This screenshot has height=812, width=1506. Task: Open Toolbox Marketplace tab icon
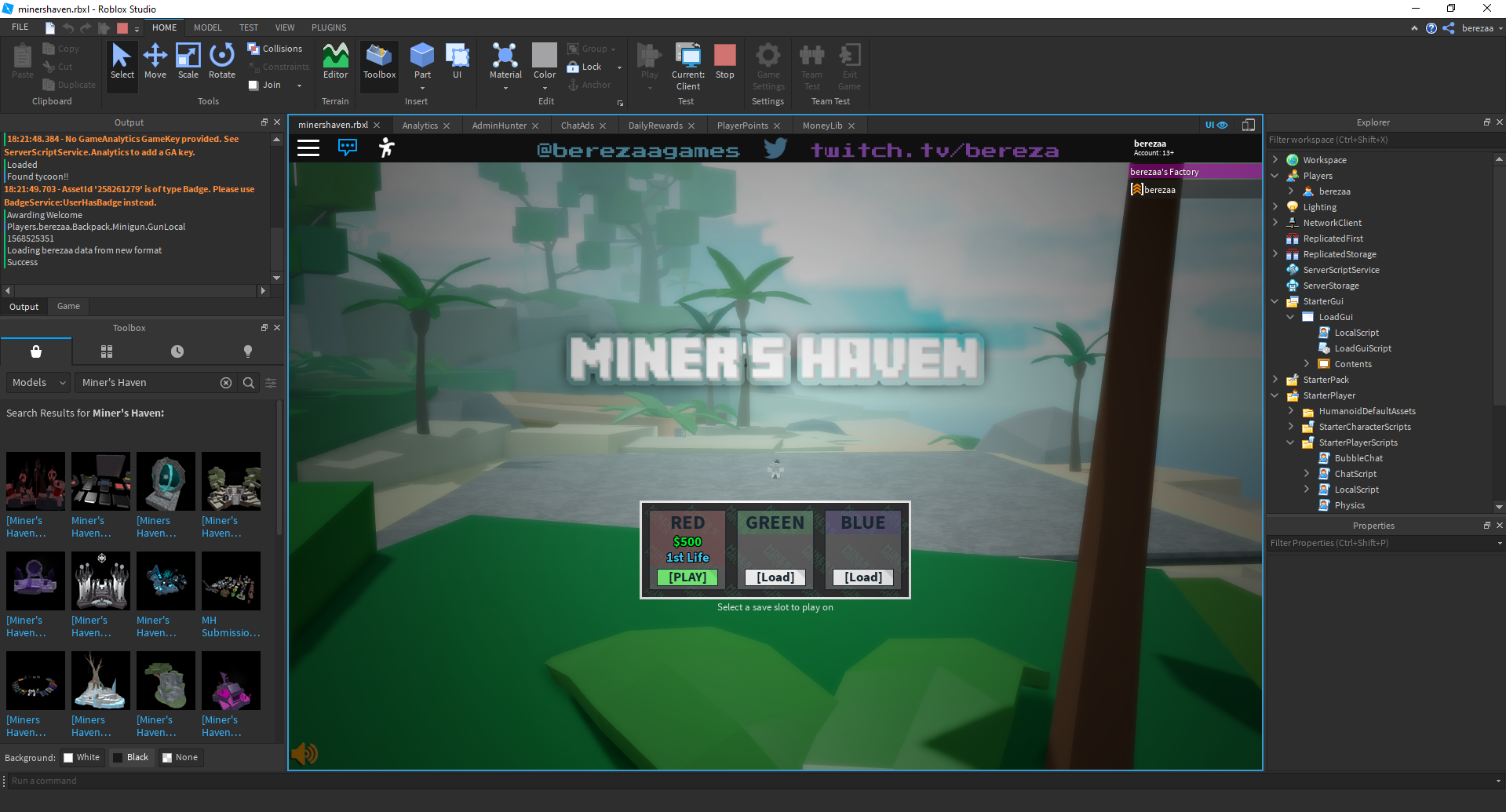tap(36, 351)
